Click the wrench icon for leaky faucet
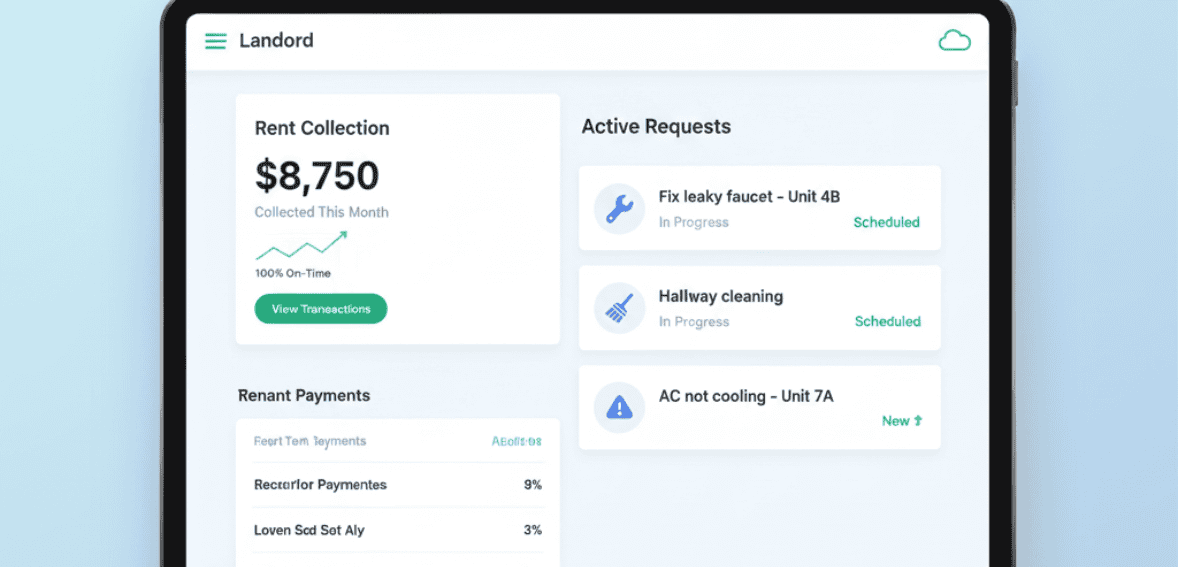Image resolution: width=1178 pixels, height=567 pixels. tap(619, 209)
